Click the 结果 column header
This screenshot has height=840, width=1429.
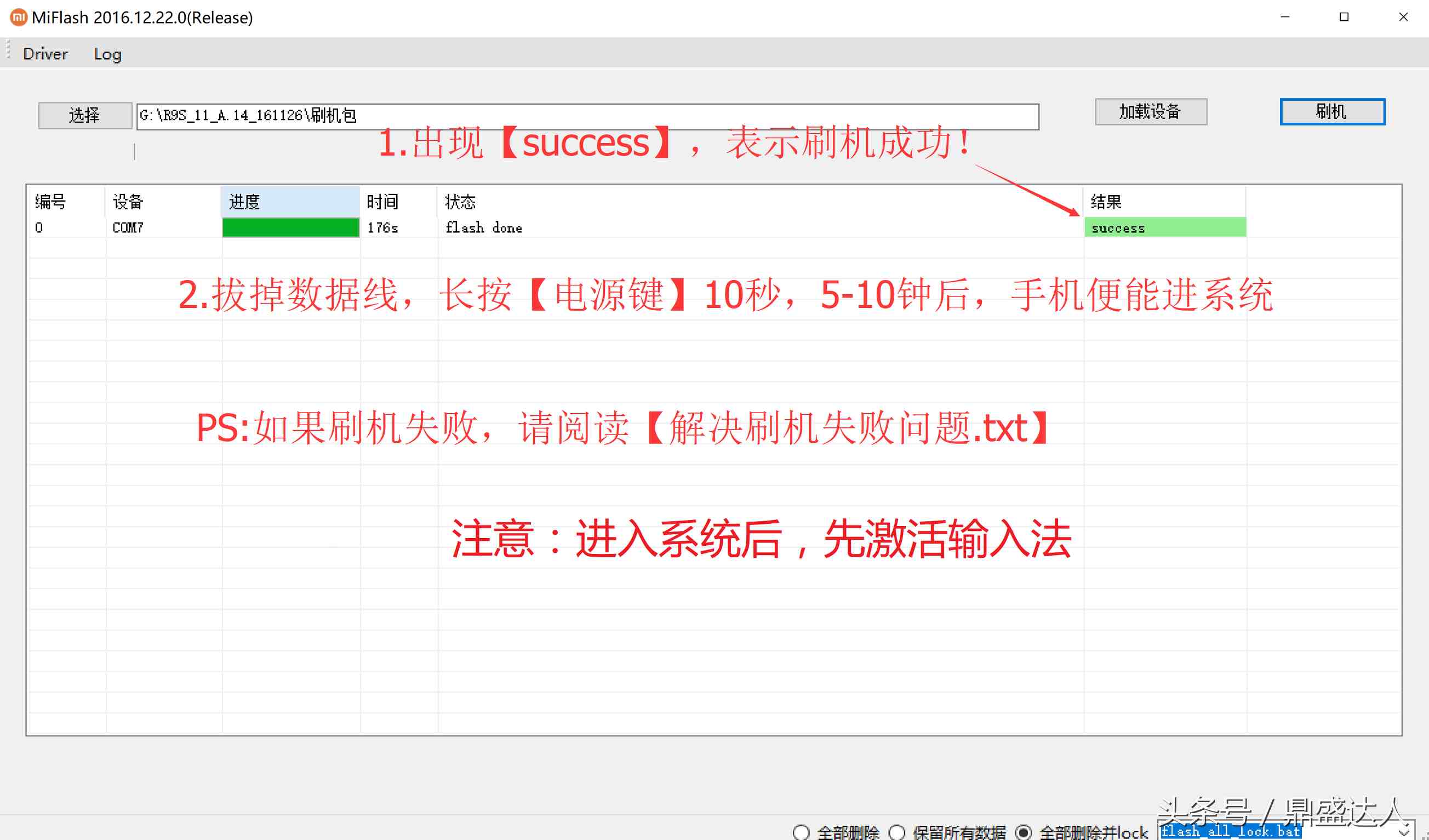(x=1165, y=201)
